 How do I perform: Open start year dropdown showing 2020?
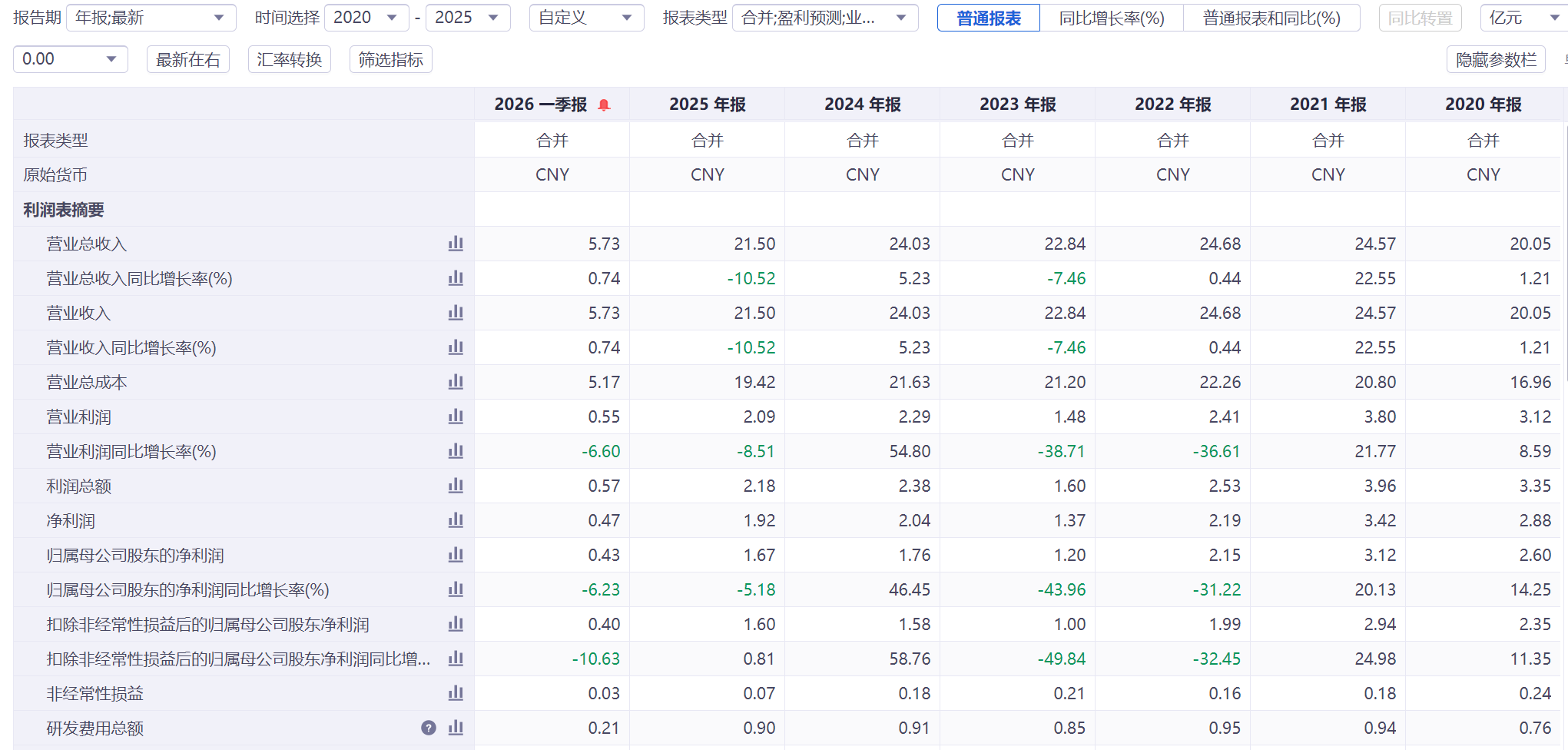click(366, 18)
